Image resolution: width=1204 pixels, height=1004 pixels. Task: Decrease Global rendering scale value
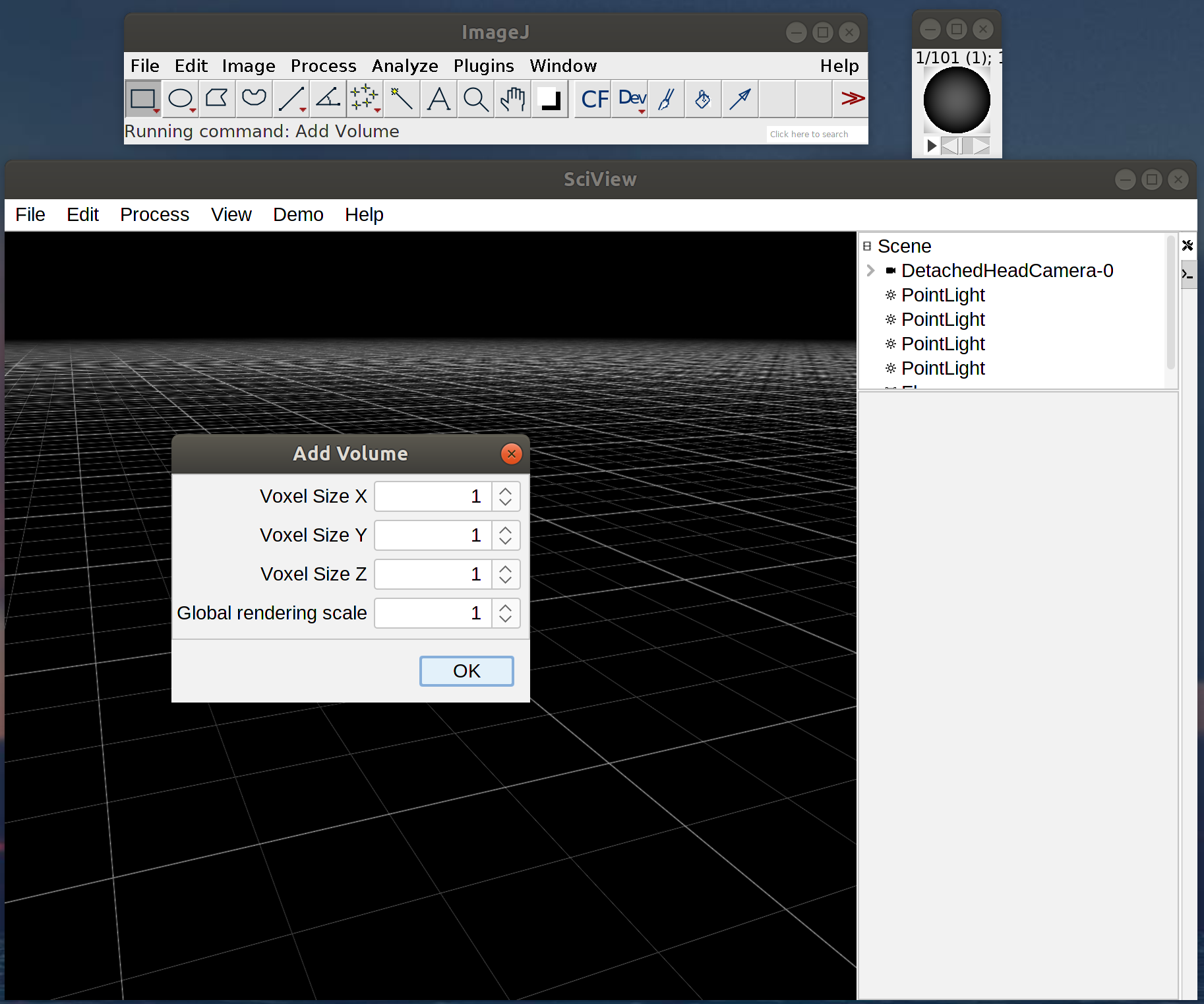pos(506,619)
